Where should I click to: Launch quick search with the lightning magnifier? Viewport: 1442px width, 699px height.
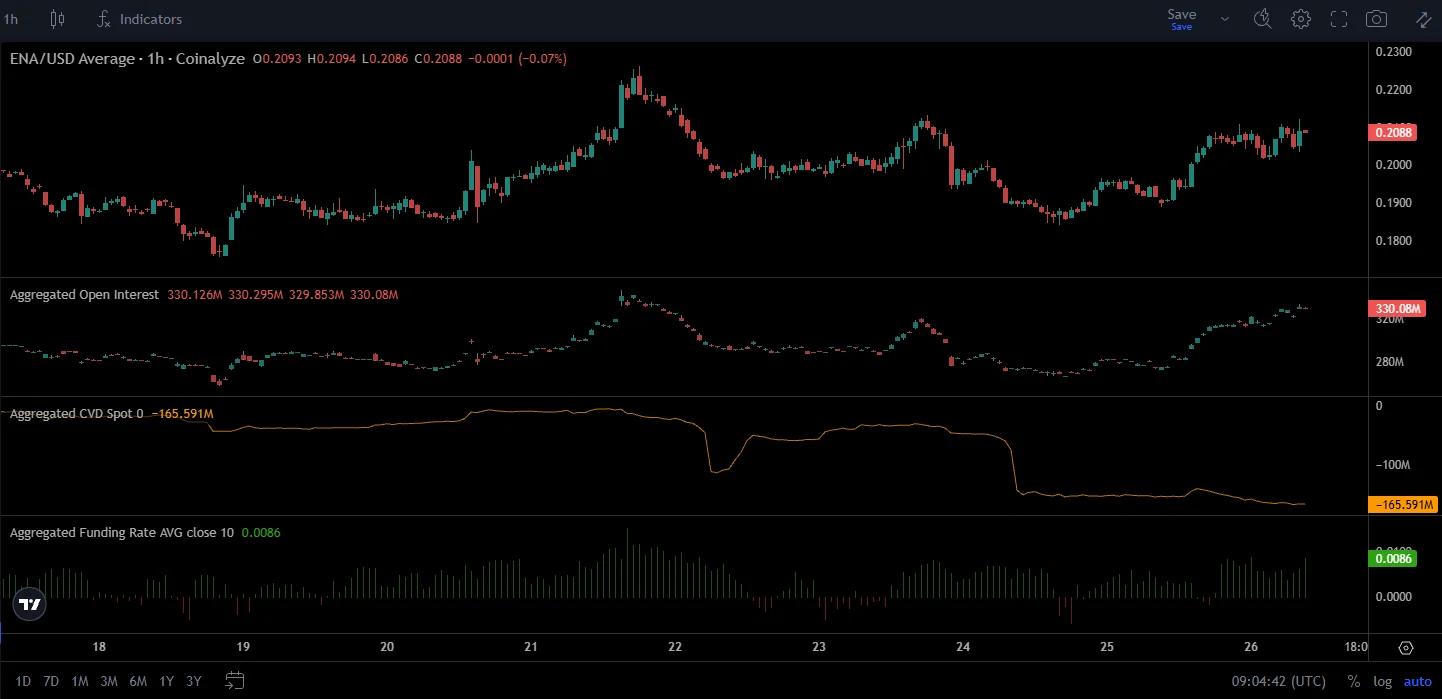click(x=1263, y=19)
